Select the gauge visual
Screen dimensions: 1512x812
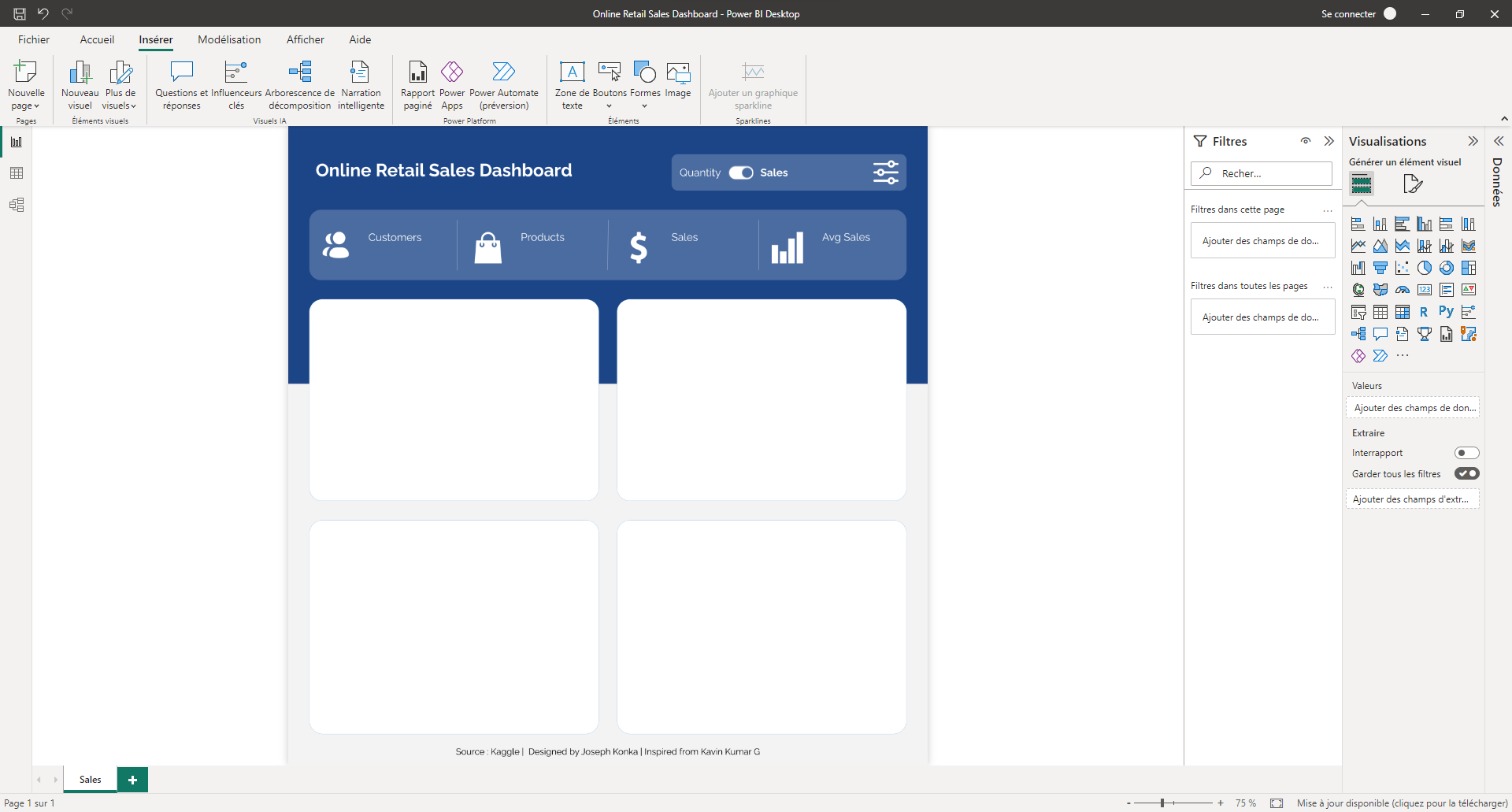tap(1402, 291)
